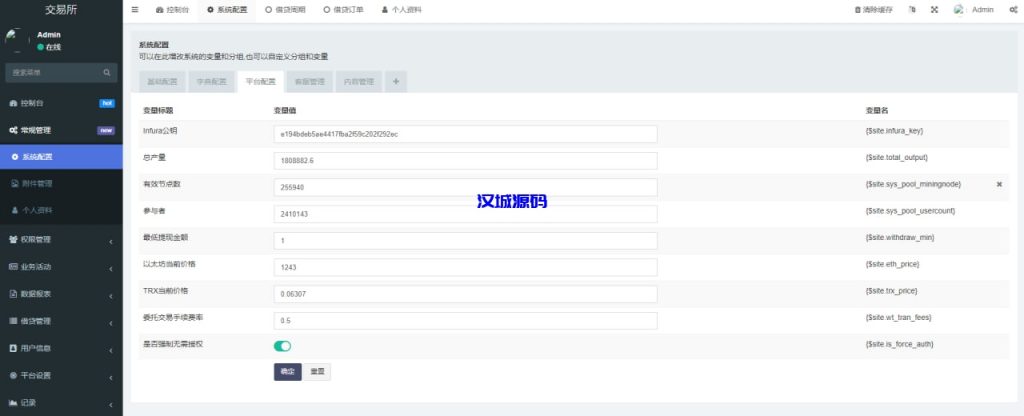Open 附件管理 in the left sidebar
The width and height of the screenshot is (1024, 416).
coord(61,184)
